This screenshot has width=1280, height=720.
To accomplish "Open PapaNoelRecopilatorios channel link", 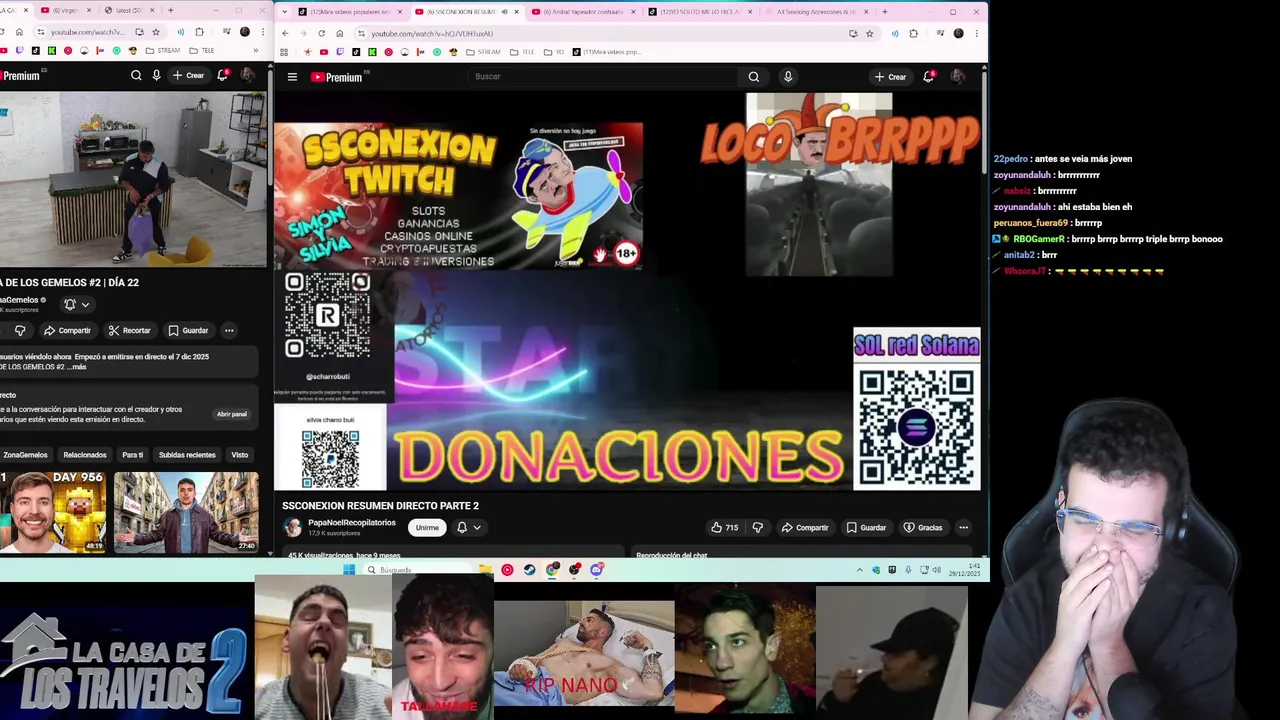I will (352, 523).
